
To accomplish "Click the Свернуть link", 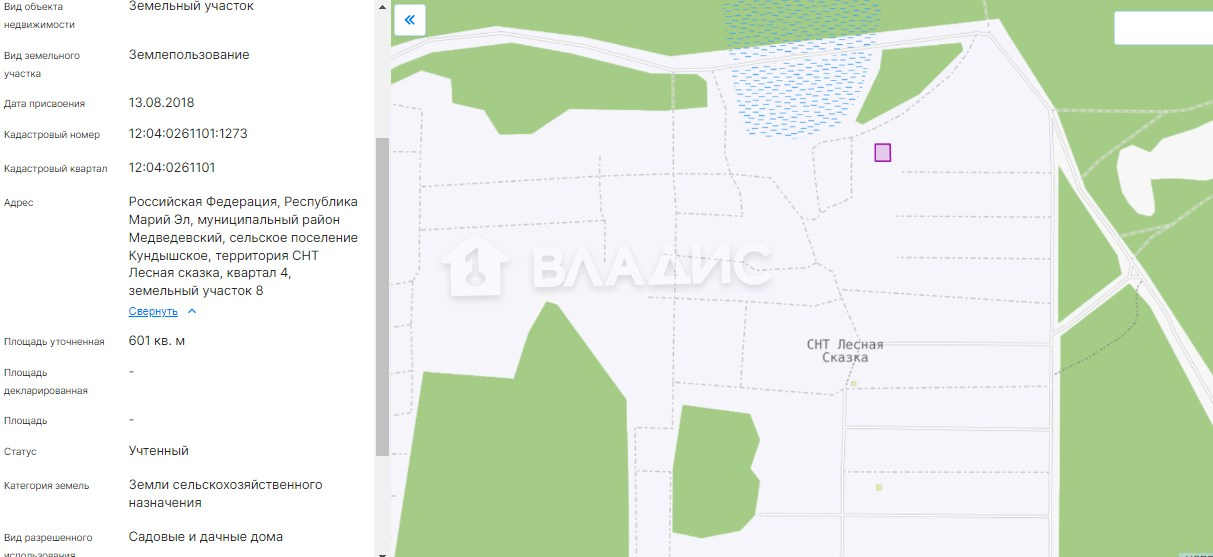I will coord(153,311).
